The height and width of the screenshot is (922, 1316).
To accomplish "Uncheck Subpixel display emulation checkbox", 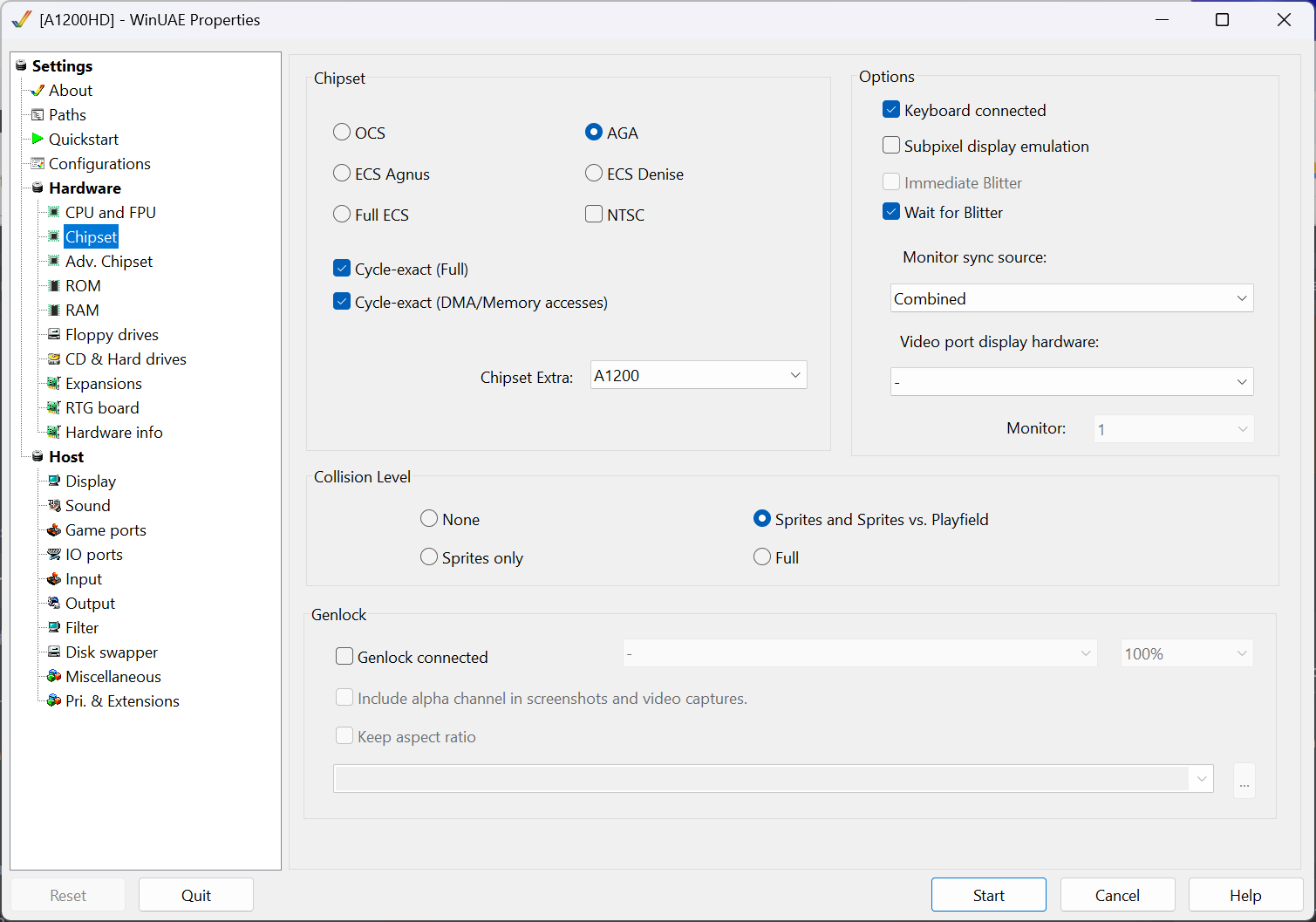I will 891,146.
